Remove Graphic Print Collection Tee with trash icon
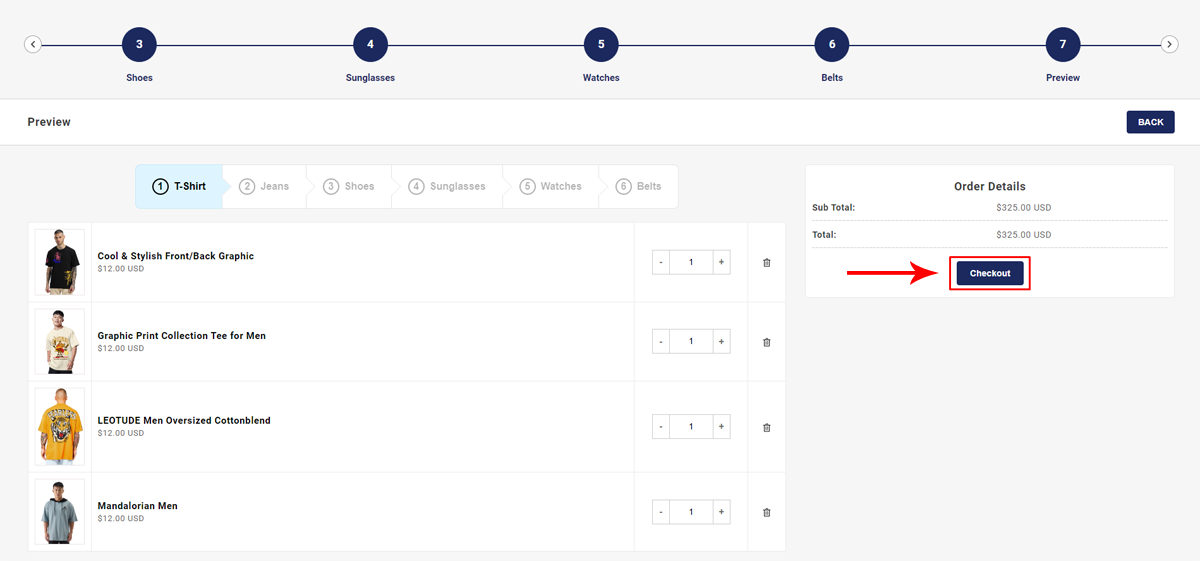 click(767, 342)
